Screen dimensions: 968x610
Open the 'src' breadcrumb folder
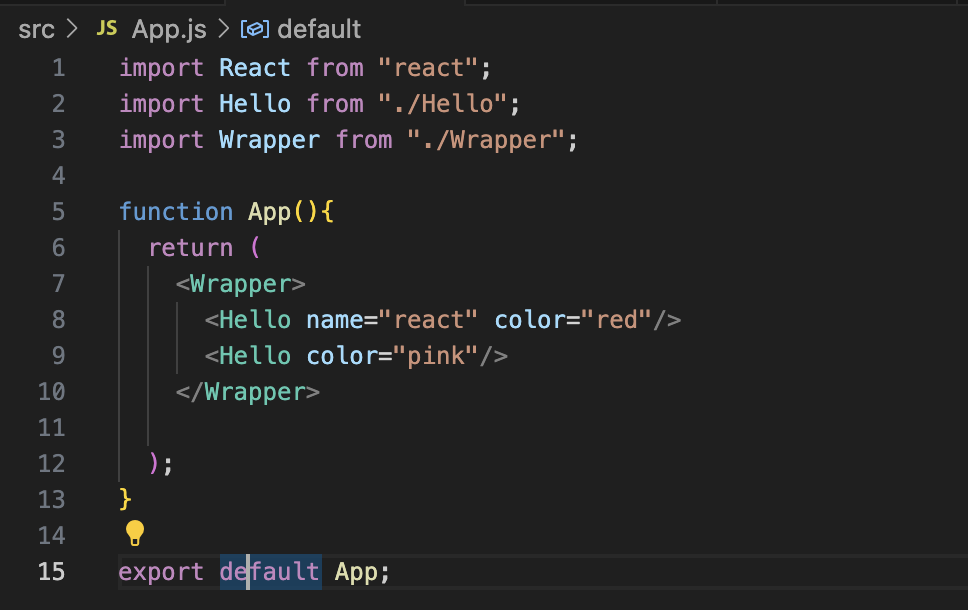(36, 30)
